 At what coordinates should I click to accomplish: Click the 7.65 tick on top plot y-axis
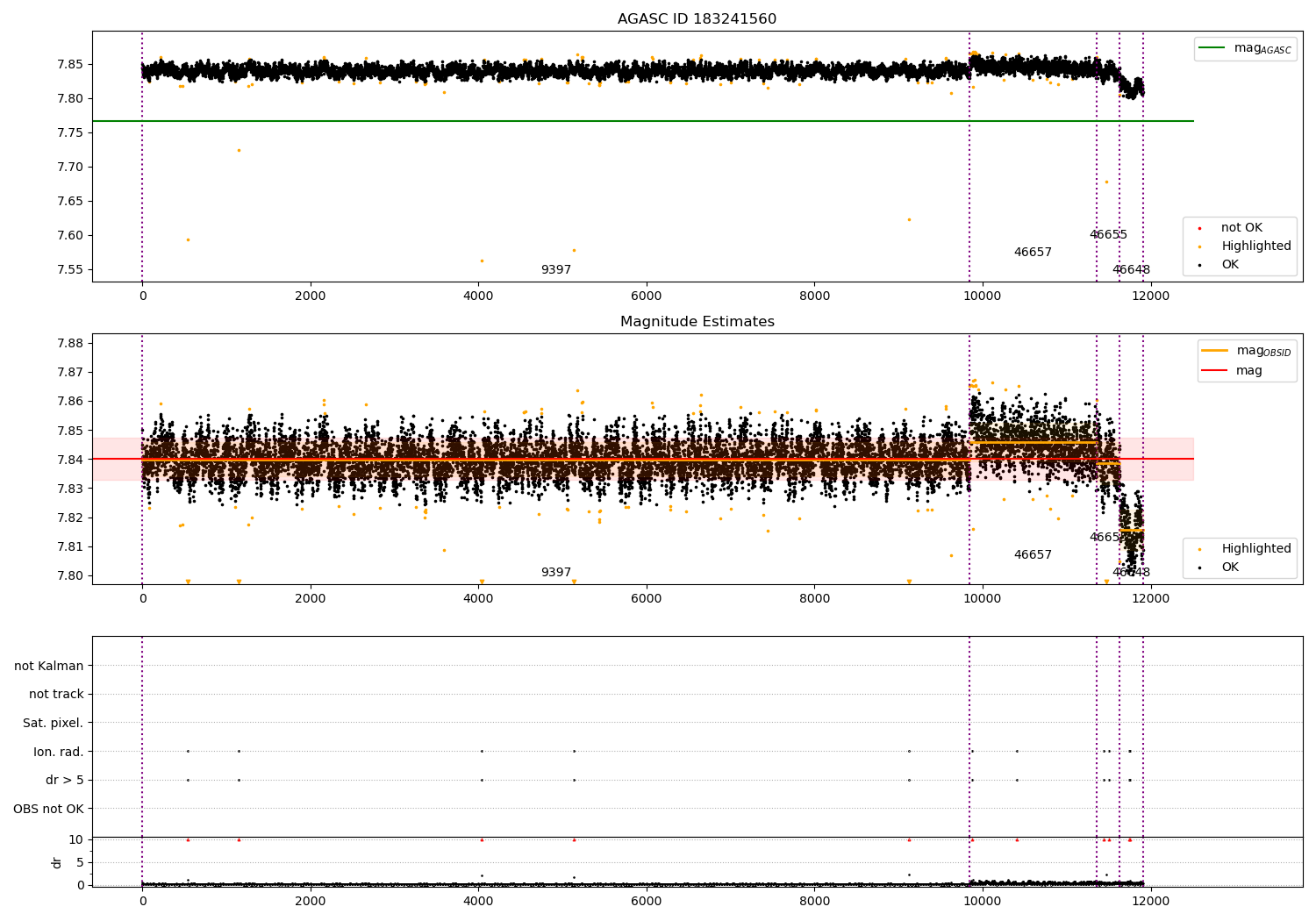(x=68, y=202)
